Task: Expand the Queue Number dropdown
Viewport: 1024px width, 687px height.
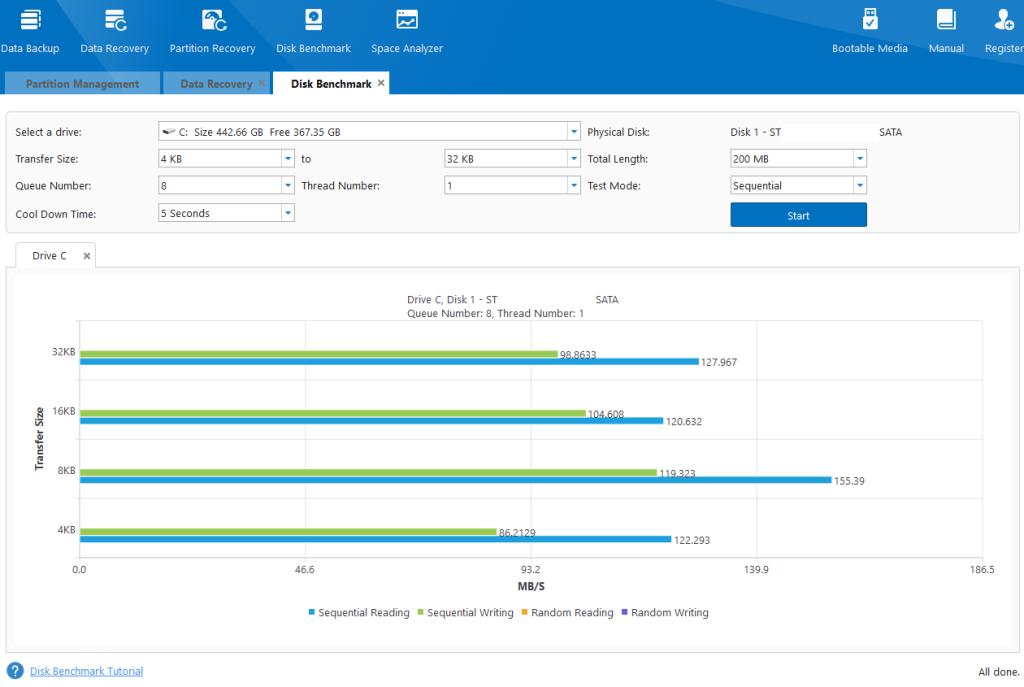Action: [287, 185]
